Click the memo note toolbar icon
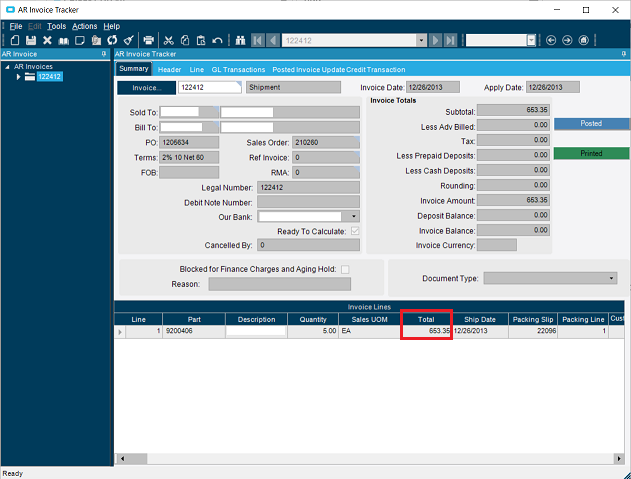The width and height of the screenshot is (631, 479). (x=80, y=40)
